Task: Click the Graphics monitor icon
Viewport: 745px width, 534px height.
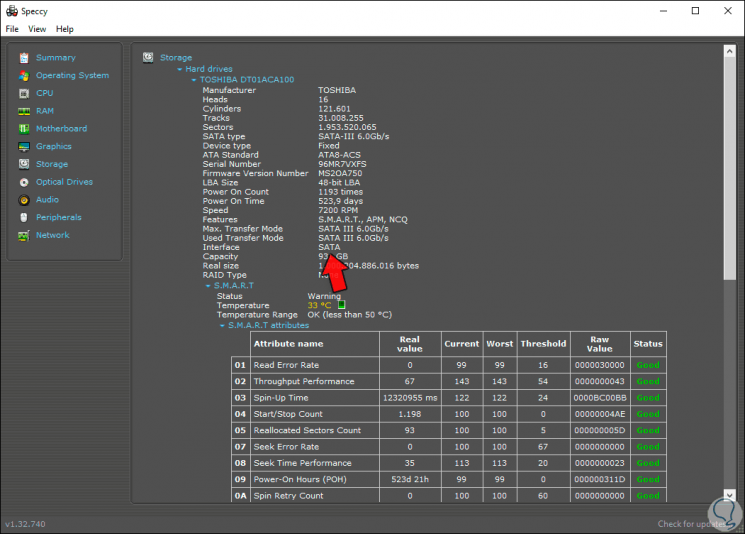Action: pyautogui.click(x=24, y=147)
